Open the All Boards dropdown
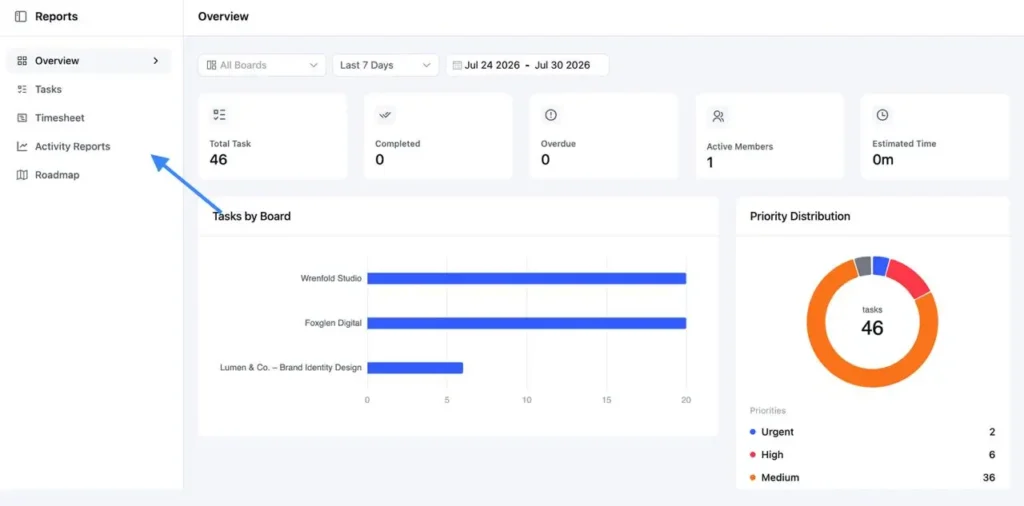Screen dimensions: 1024x506 tap(262, 65)
